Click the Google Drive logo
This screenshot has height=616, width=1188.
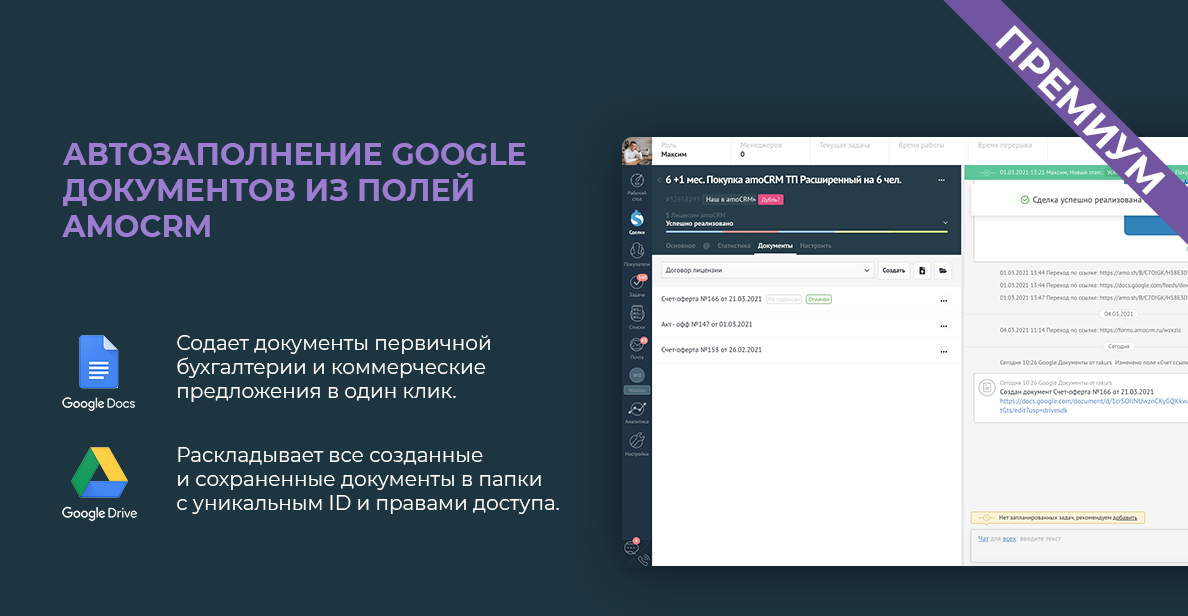pyautogui.click(x=99, y=483)
